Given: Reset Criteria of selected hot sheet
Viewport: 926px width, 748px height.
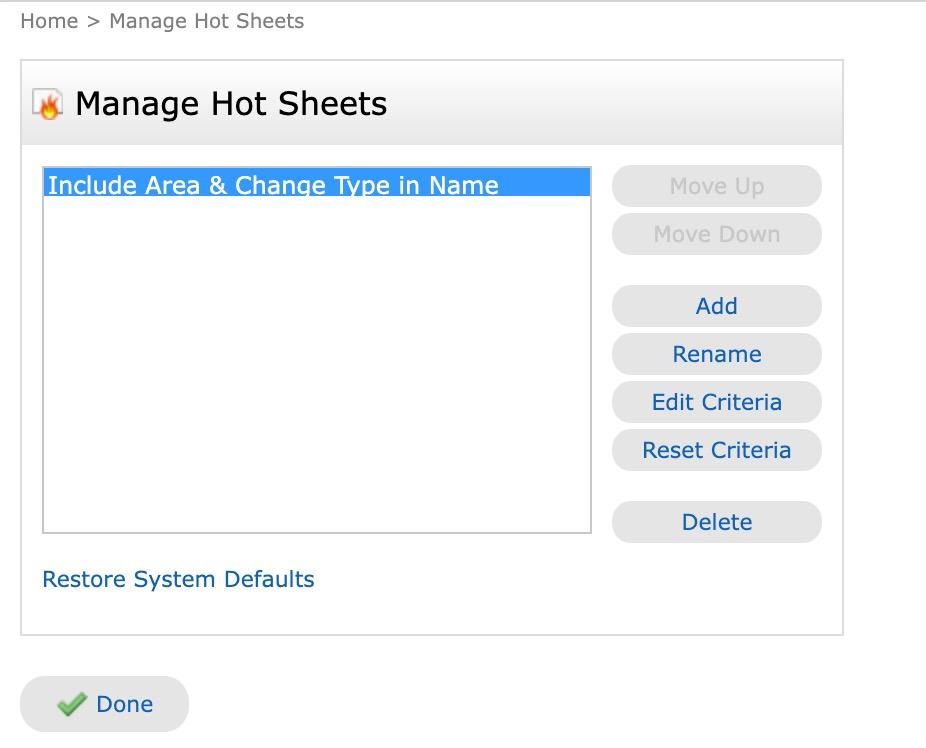Looking at the screenshot, I should tap(716, 450).
